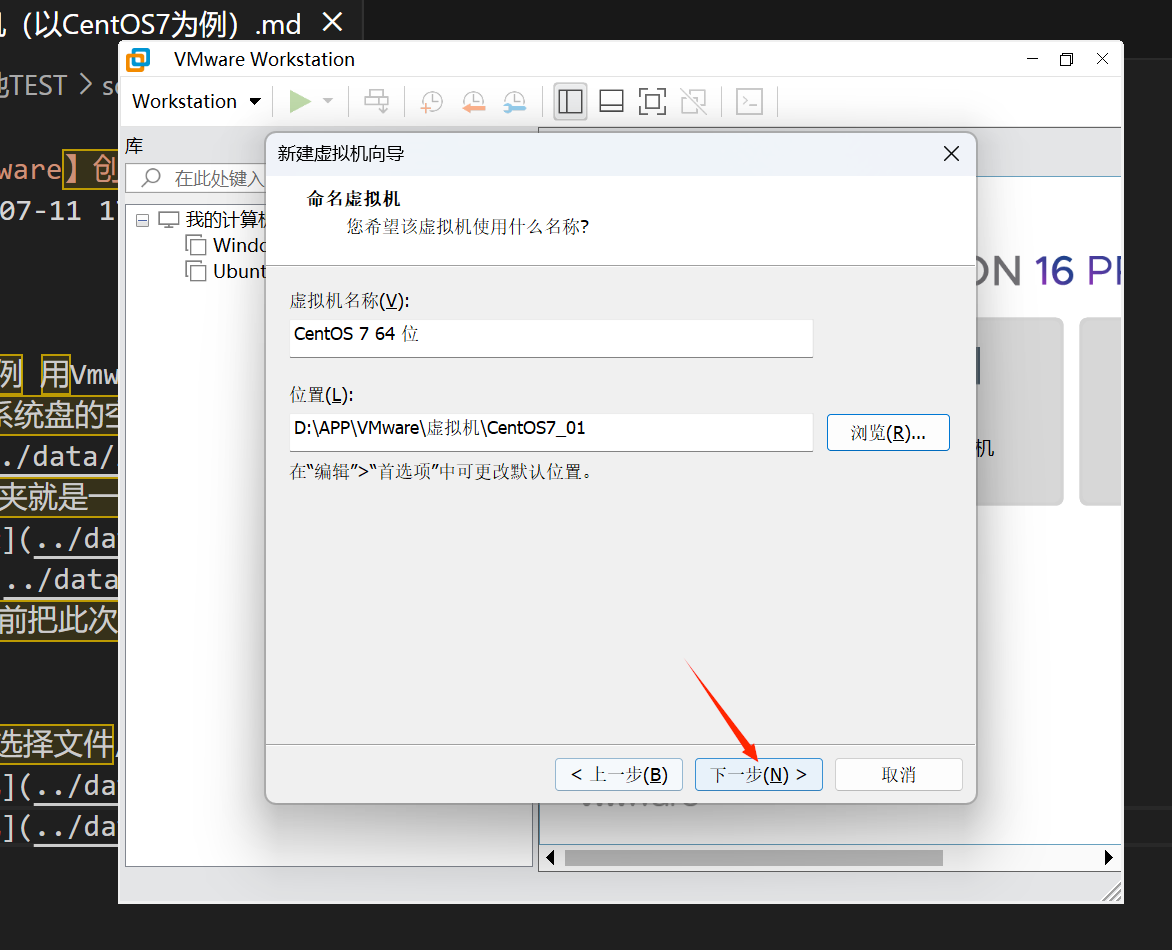Maximize the VMware Workstation window

pos(1067,59)
